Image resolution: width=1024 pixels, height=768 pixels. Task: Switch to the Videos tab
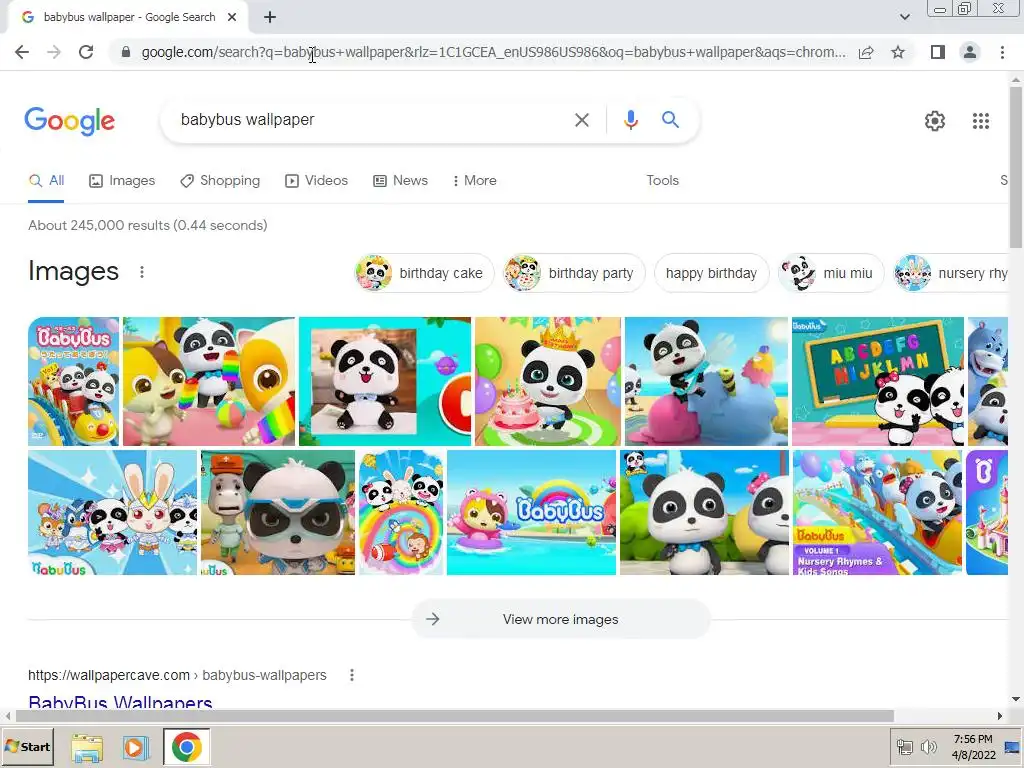click(x=317, y=181)
